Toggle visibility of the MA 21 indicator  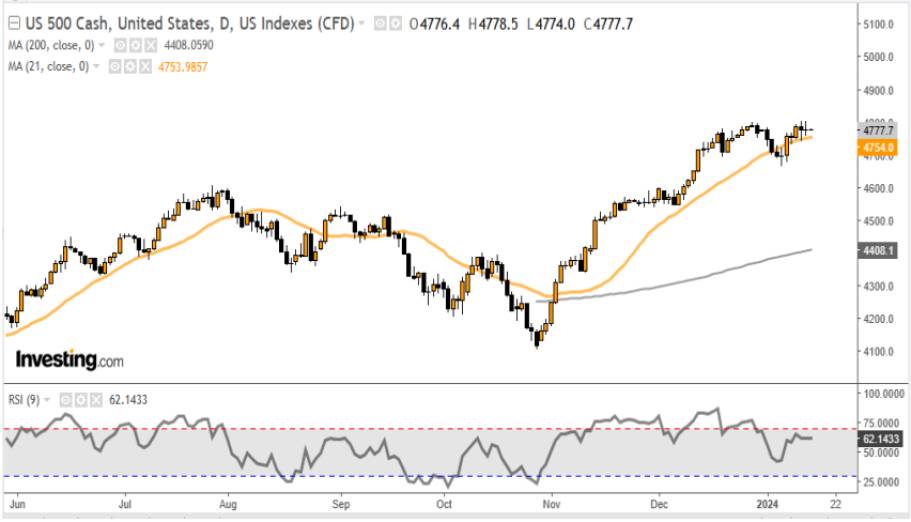click(x=114, y=66)
